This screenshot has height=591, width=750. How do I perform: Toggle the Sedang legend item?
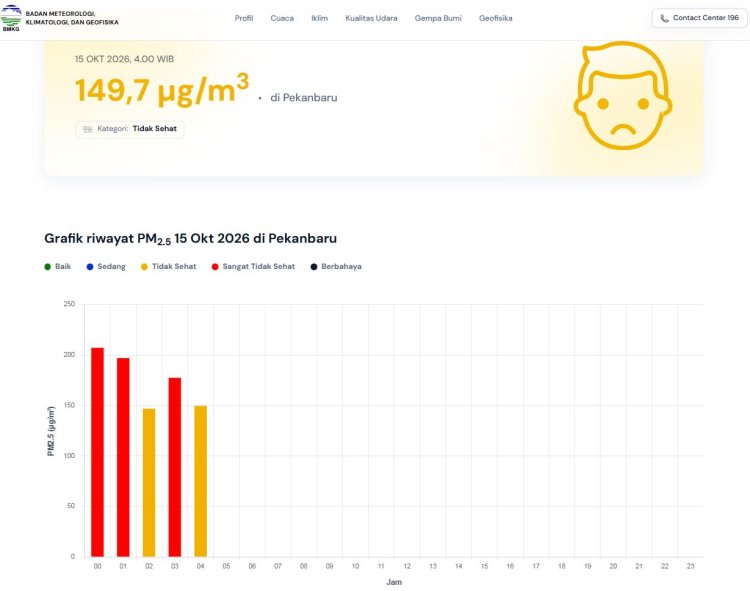click(x=106, y=266)
